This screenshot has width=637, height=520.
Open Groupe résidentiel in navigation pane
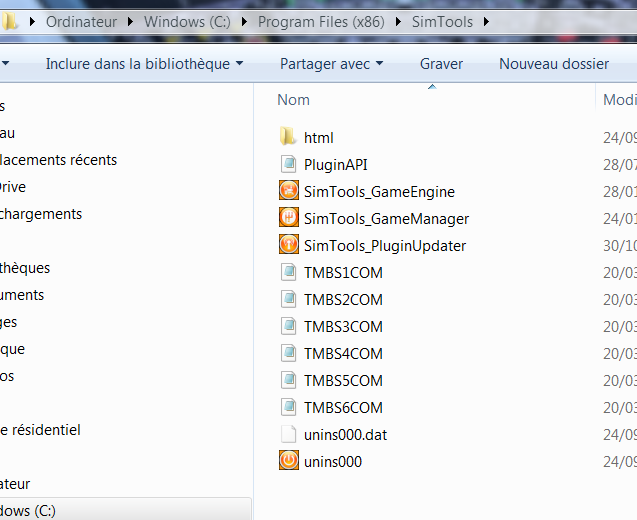pos(40,430)
